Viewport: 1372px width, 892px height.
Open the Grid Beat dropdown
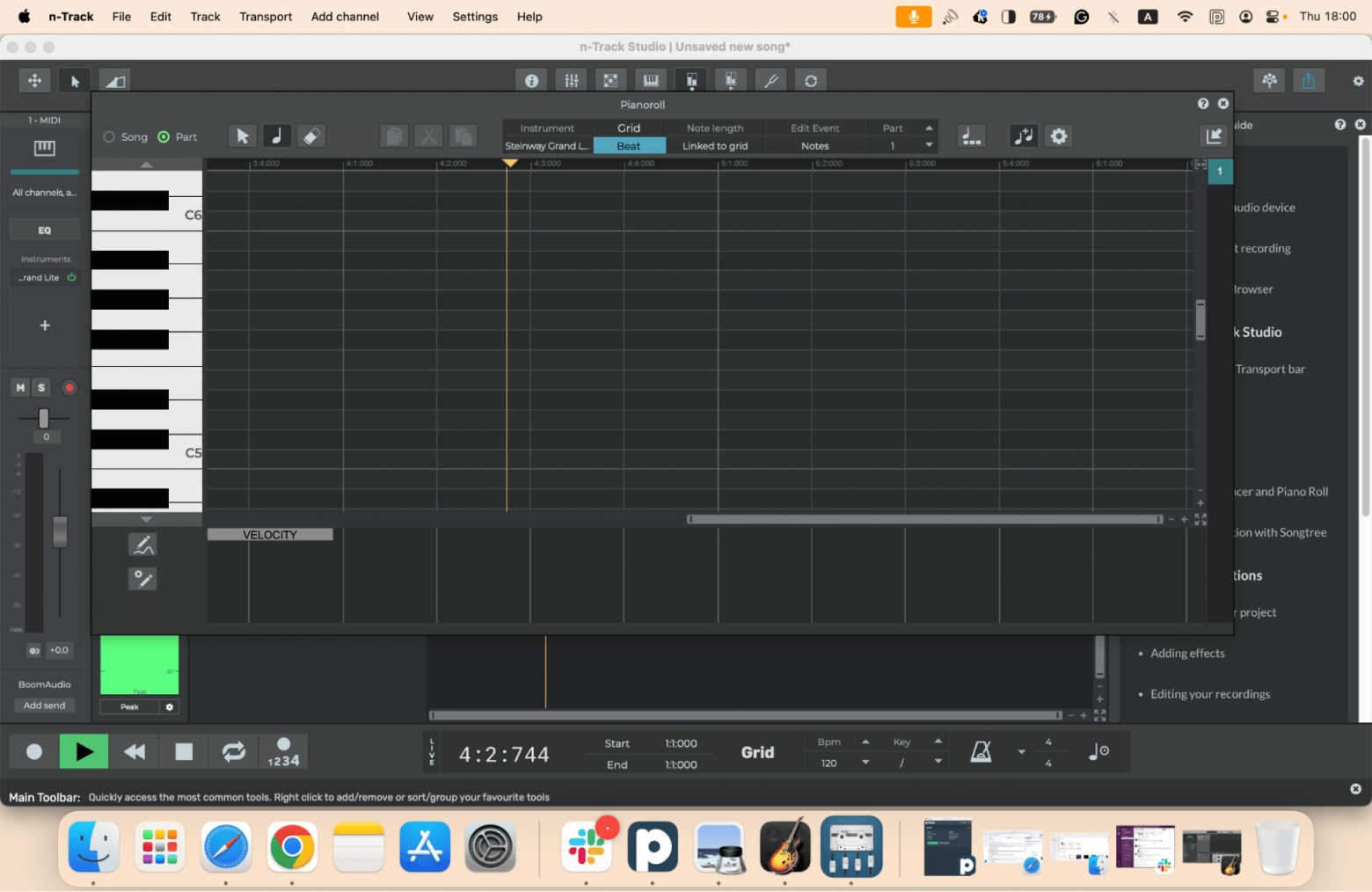click(x=629, y=146)
